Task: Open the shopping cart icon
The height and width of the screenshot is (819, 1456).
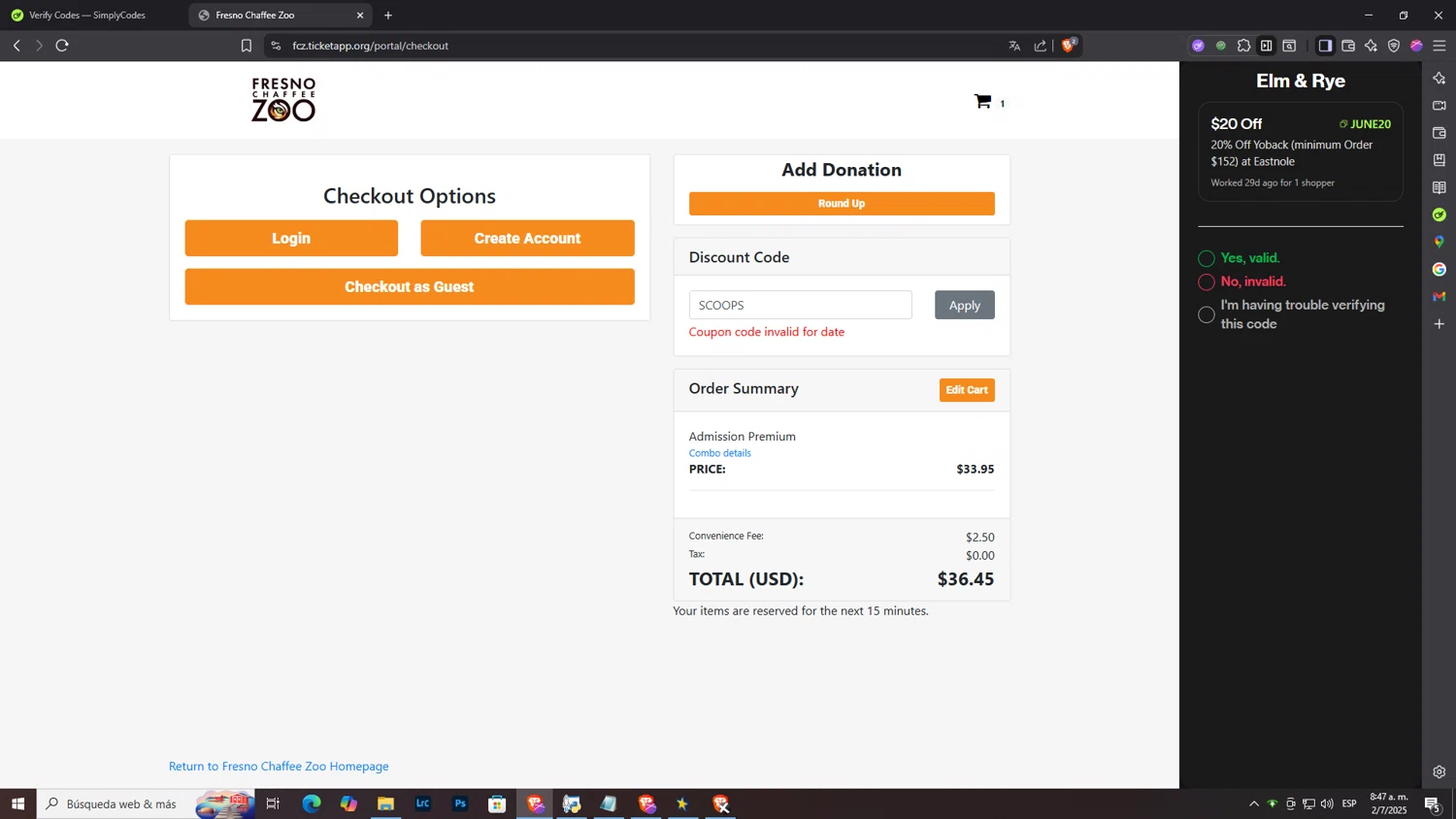Action: click(x=983, y=102)
